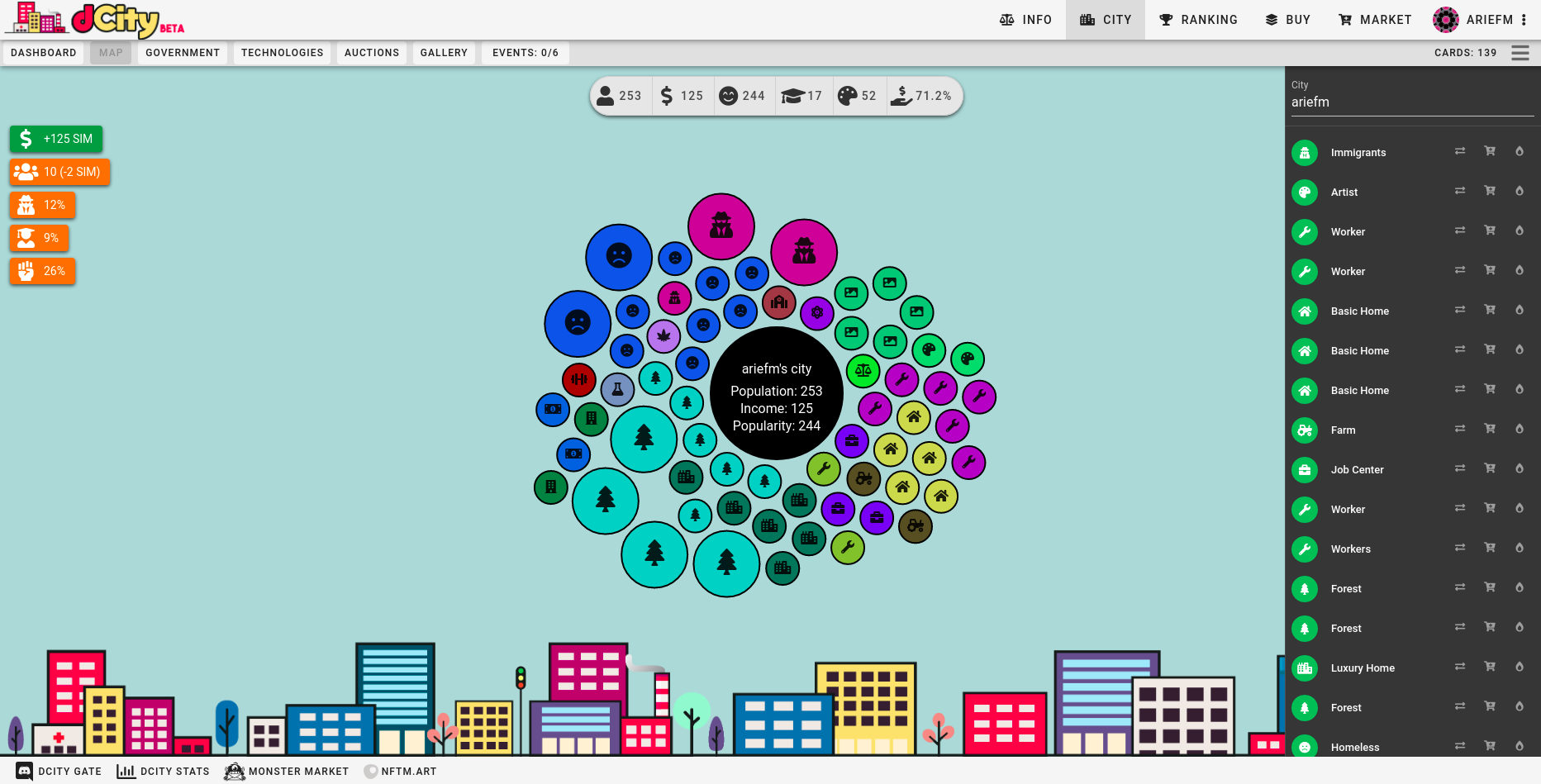Open the MARKET page
Screen dimensions: 1541x784
pyautogui.click(x=1375, y=20)
